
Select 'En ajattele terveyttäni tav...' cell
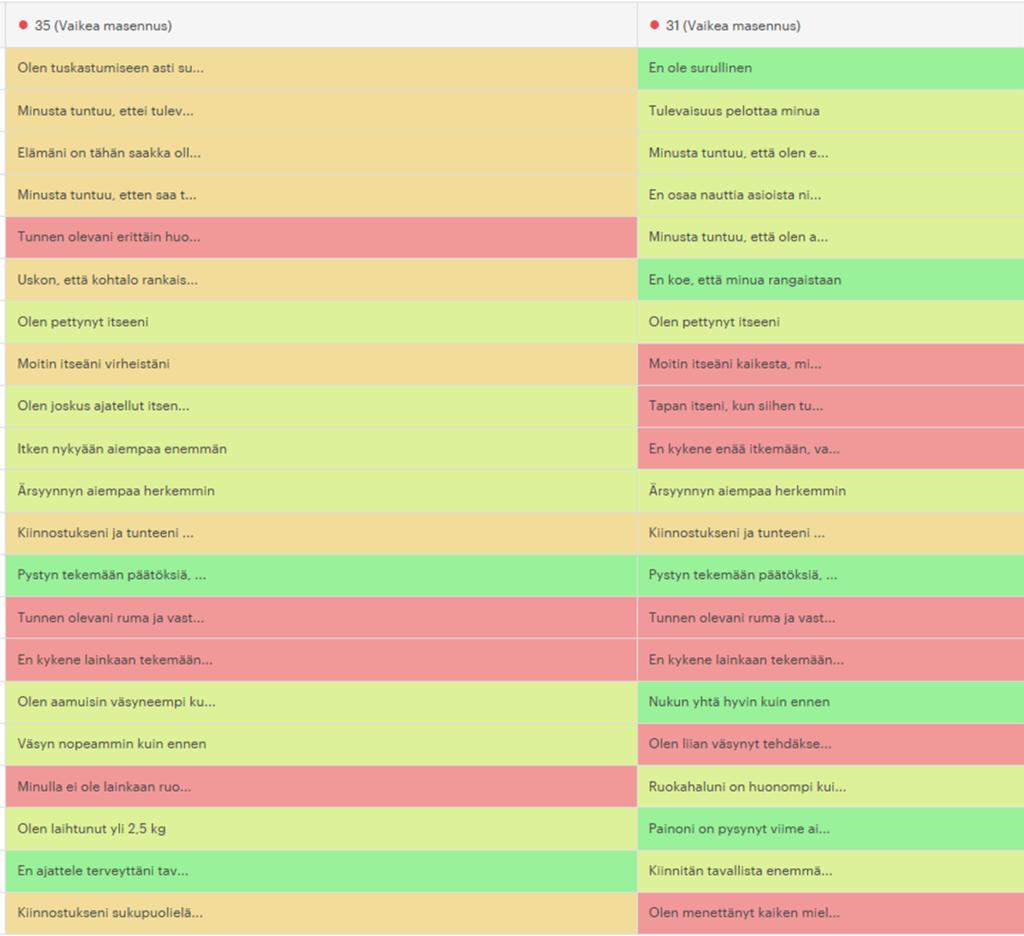pyautogui.click(x=321, y=871)
